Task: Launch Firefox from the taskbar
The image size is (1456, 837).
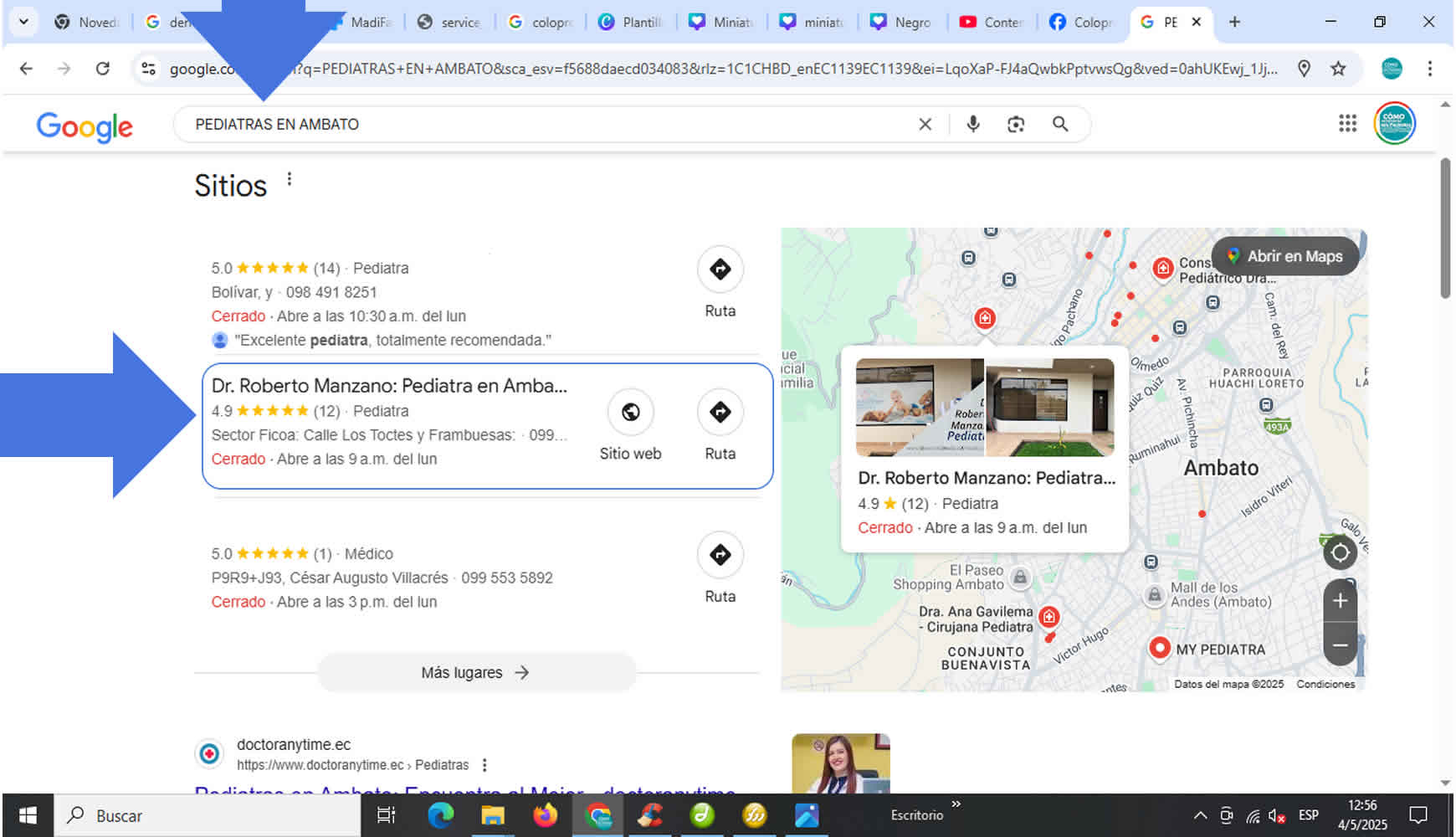Action: tap(546, 814)
